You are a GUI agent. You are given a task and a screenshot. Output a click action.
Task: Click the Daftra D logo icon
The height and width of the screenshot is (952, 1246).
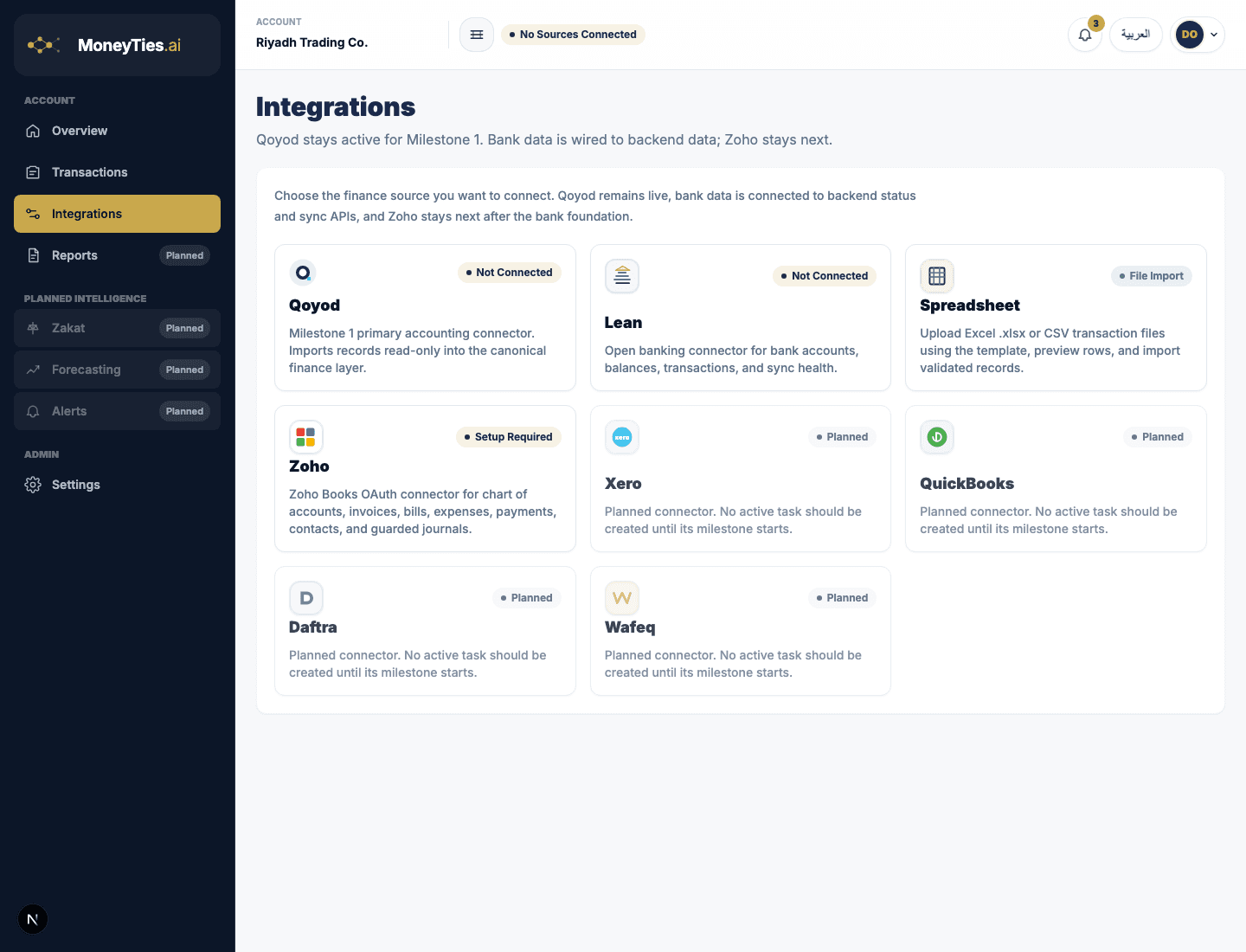(x=306, y=598)
